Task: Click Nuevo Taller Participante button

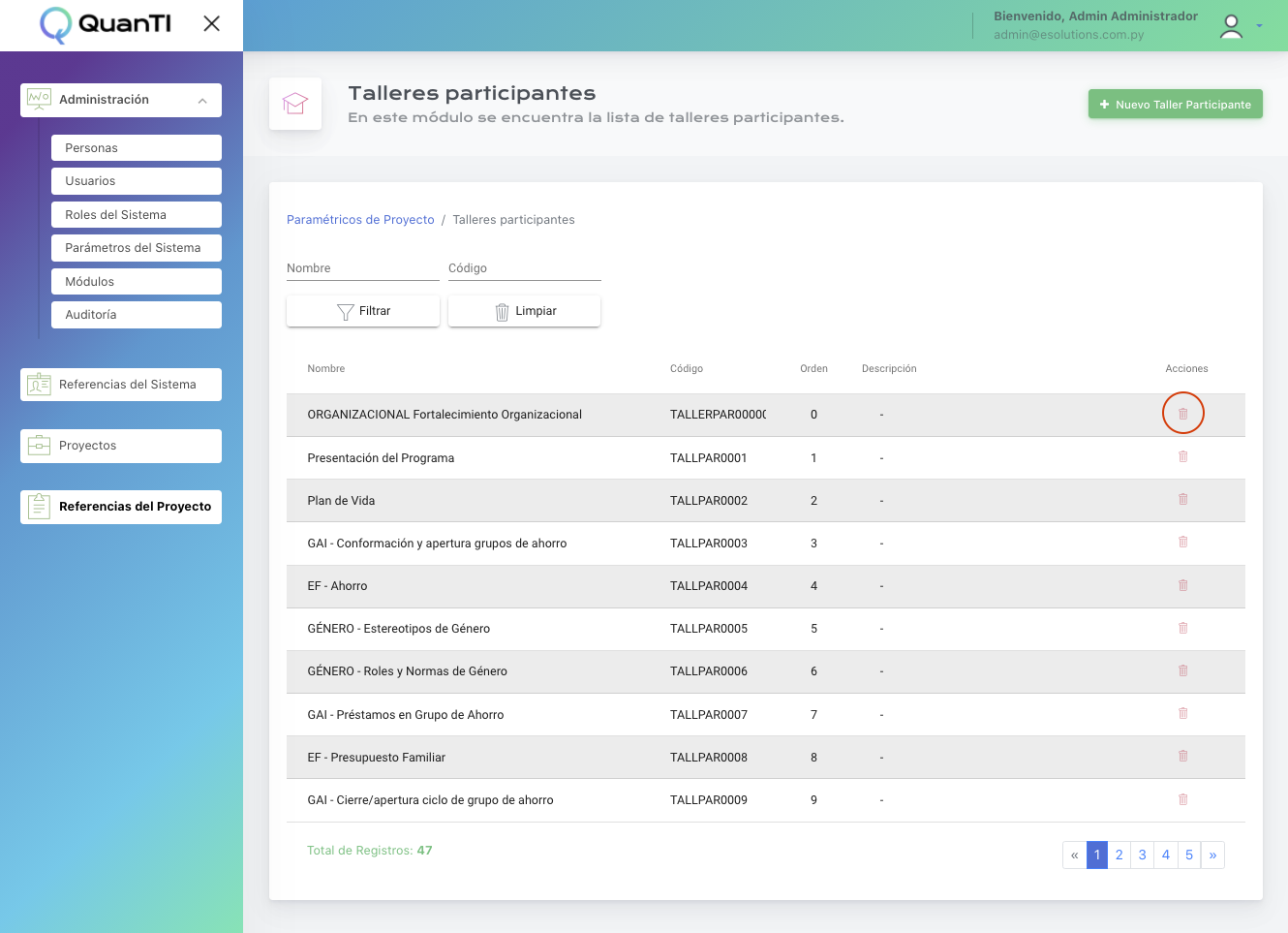Action: (1176, 105)
